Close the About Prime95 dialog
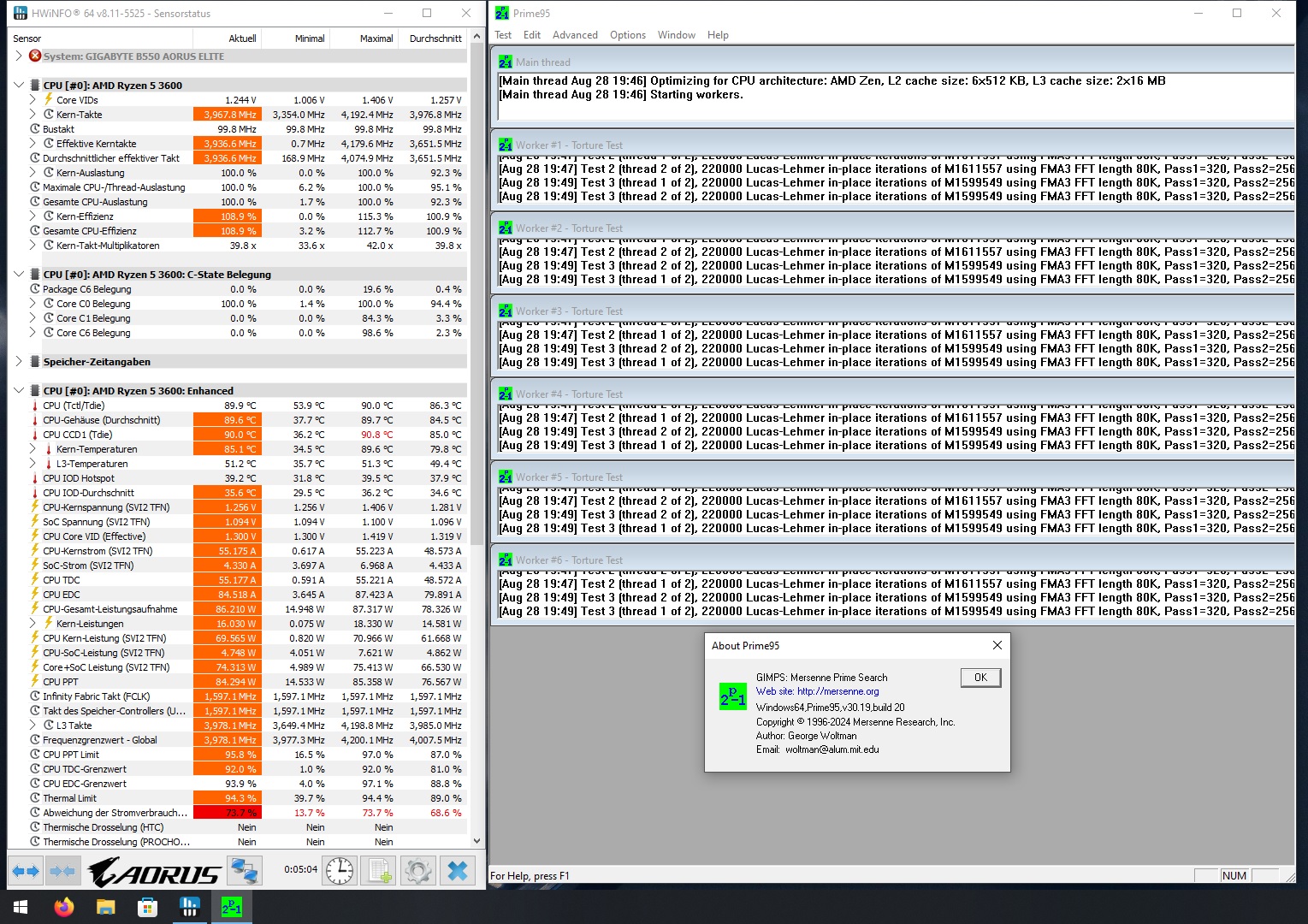 click(997, 645)
